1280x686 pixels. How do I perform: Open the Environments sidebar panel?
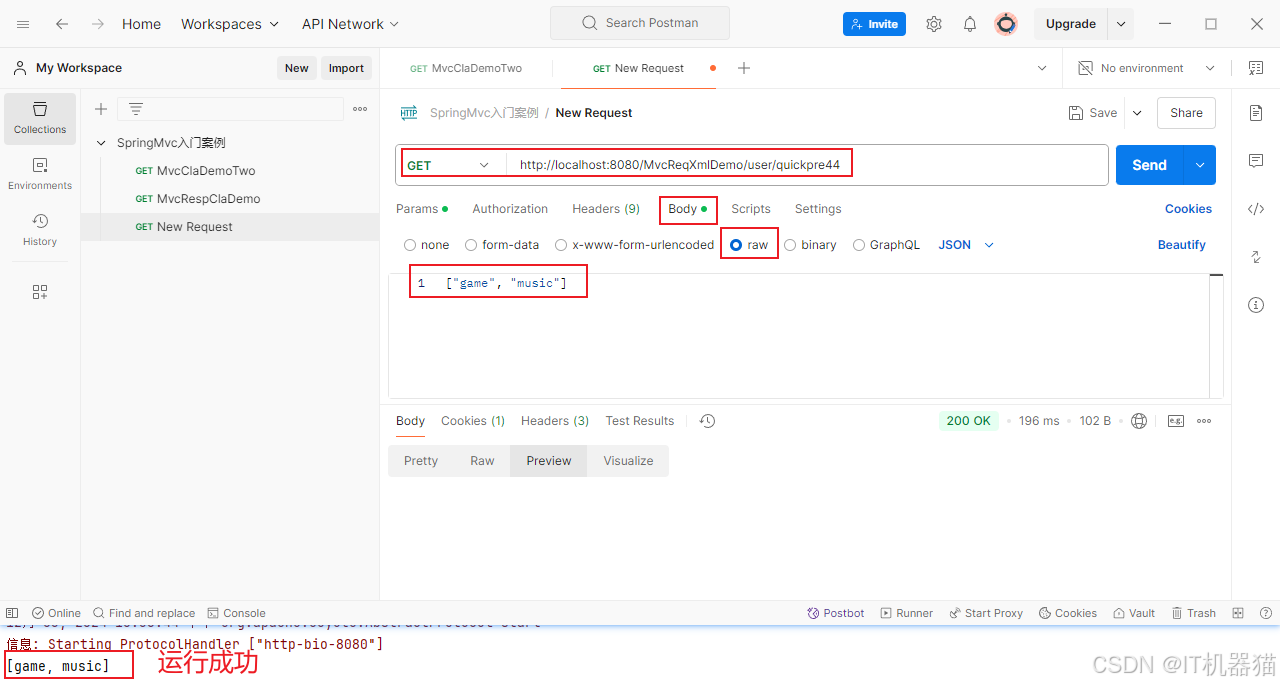click(40, 173)
